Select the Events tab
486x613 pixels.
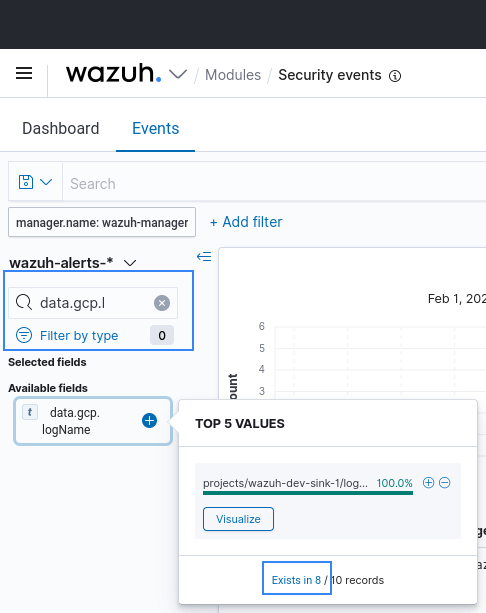pyautogui.click(x=156, y=128)
